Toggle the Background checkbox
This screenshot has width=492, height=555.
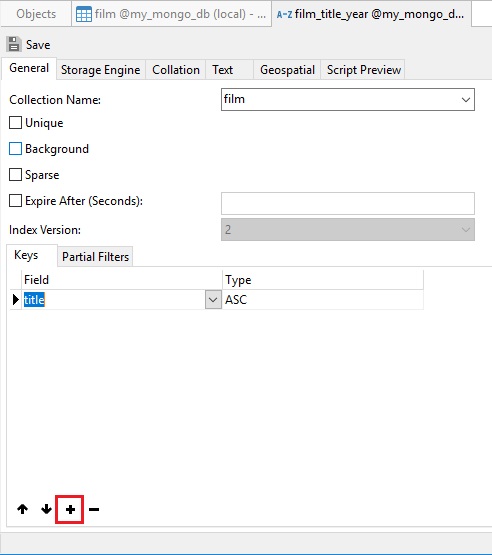point(15,149)
